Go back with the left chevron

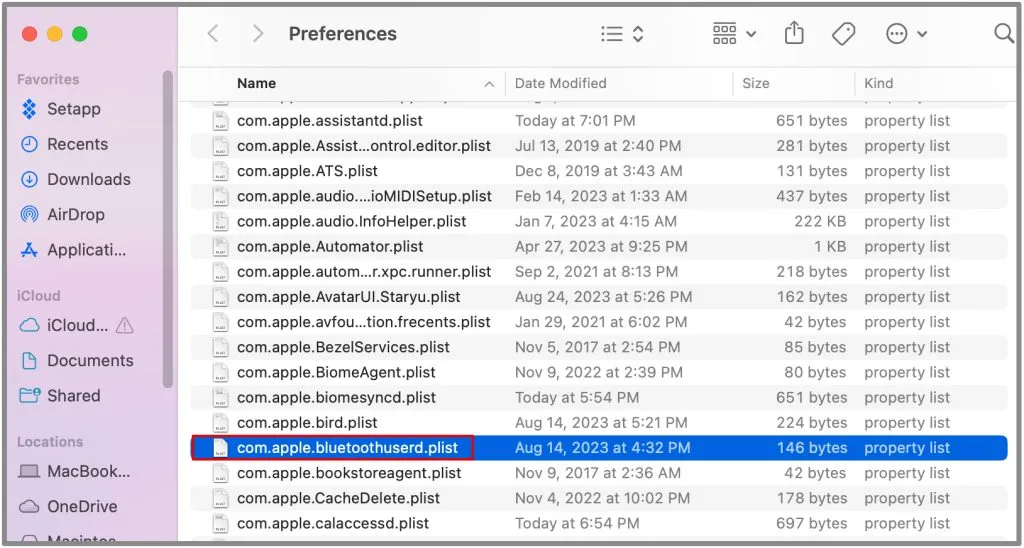coord(213,33)
